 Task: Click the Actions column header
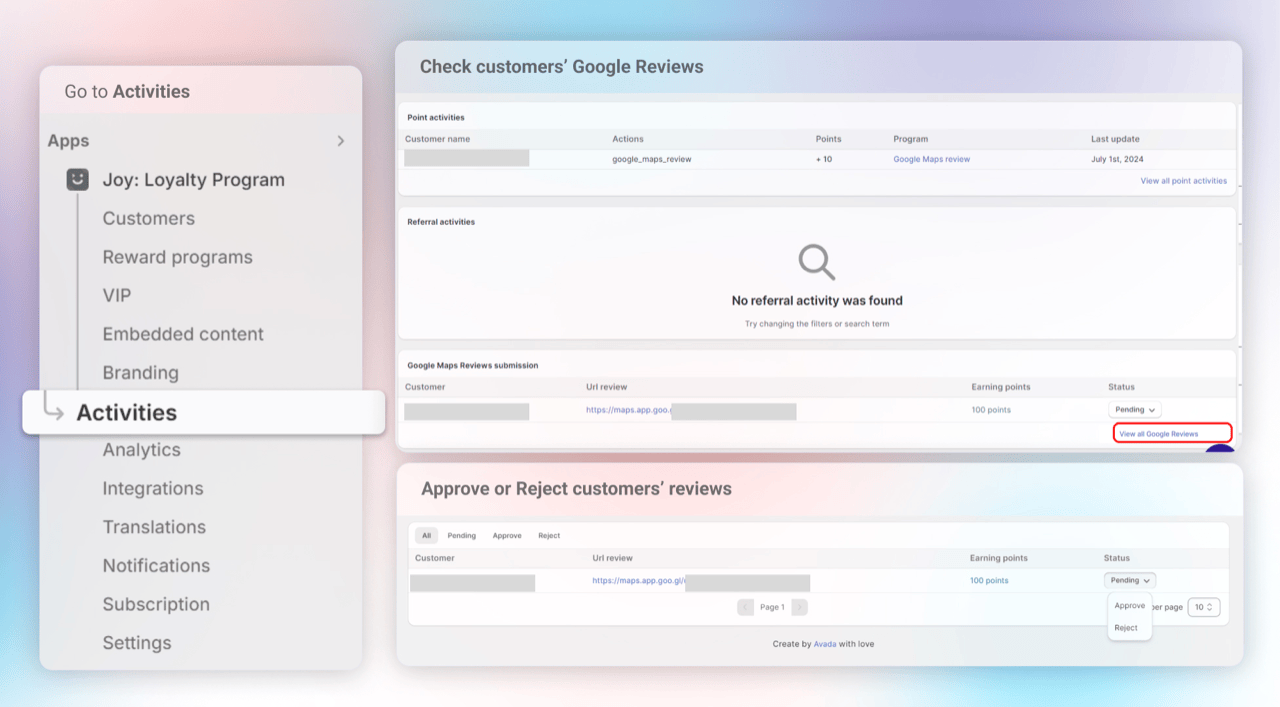coord(628,139)
